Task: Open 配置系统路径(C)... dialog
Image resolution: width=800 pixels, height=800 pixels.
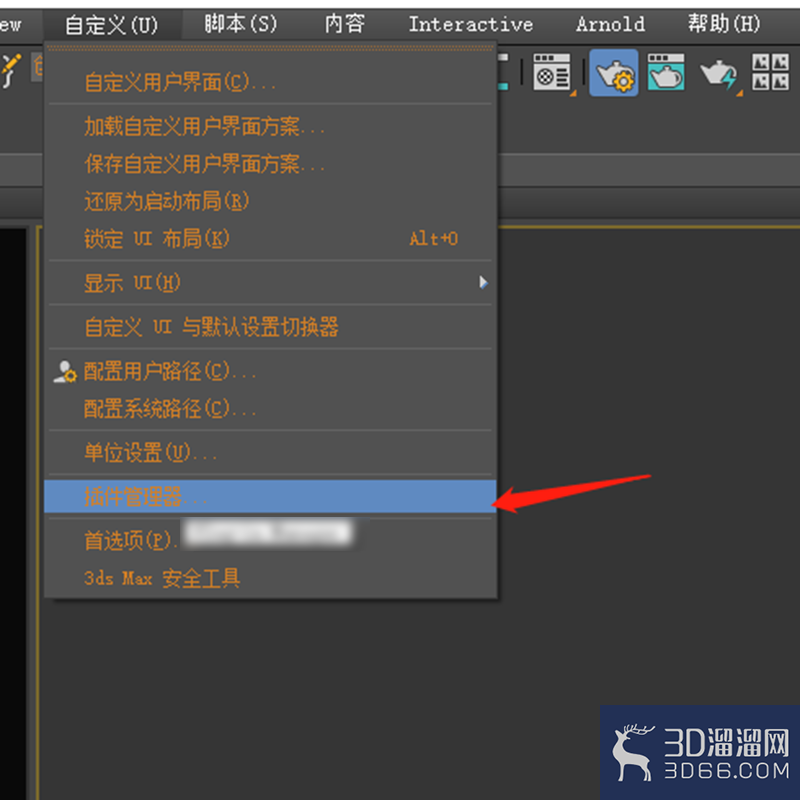Action: (x=270, y=409)
